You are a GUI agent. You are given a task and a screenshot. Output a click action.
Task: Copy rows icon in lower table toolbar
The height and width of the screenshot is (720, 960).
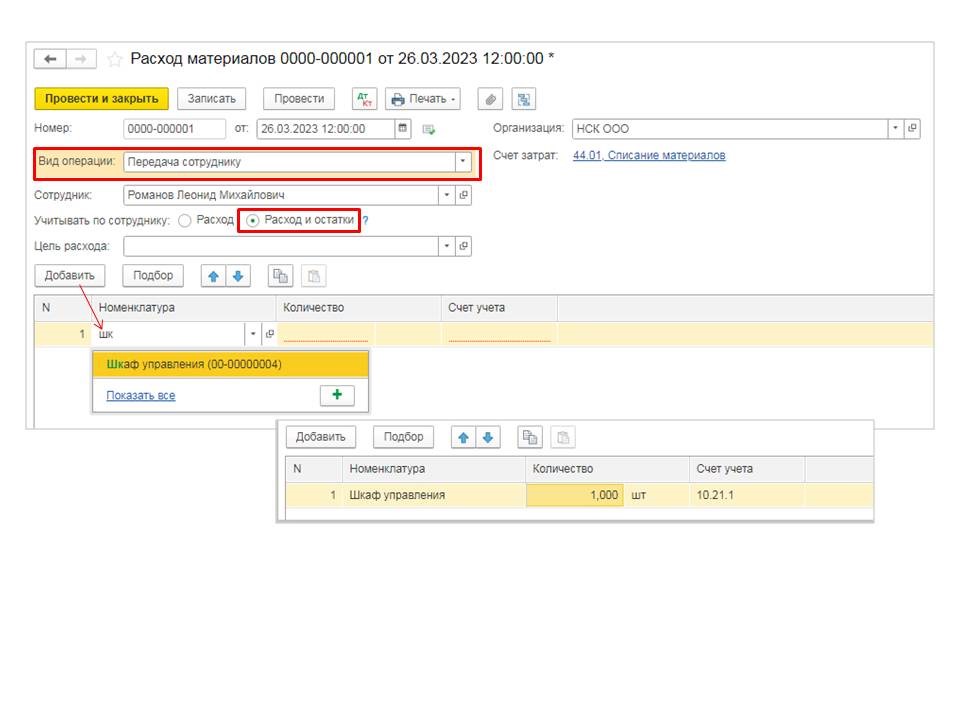(530, 438)
